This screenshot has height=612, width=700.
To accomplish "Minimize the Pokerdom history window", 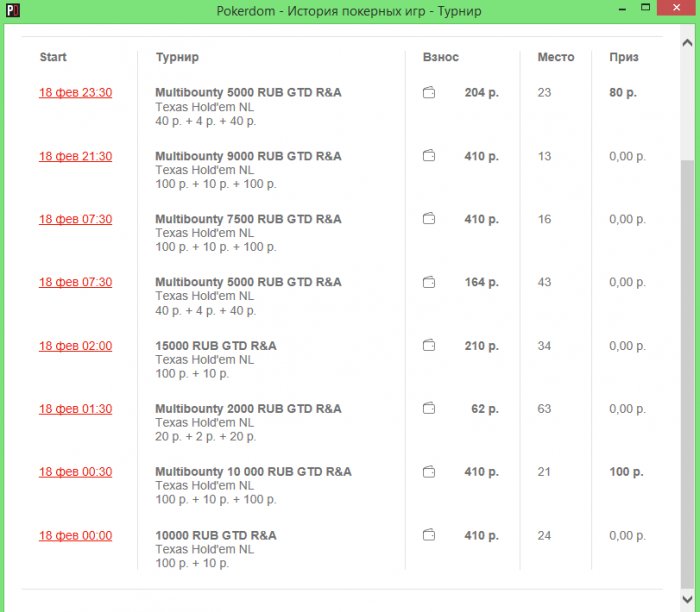I will click(622, 9).
